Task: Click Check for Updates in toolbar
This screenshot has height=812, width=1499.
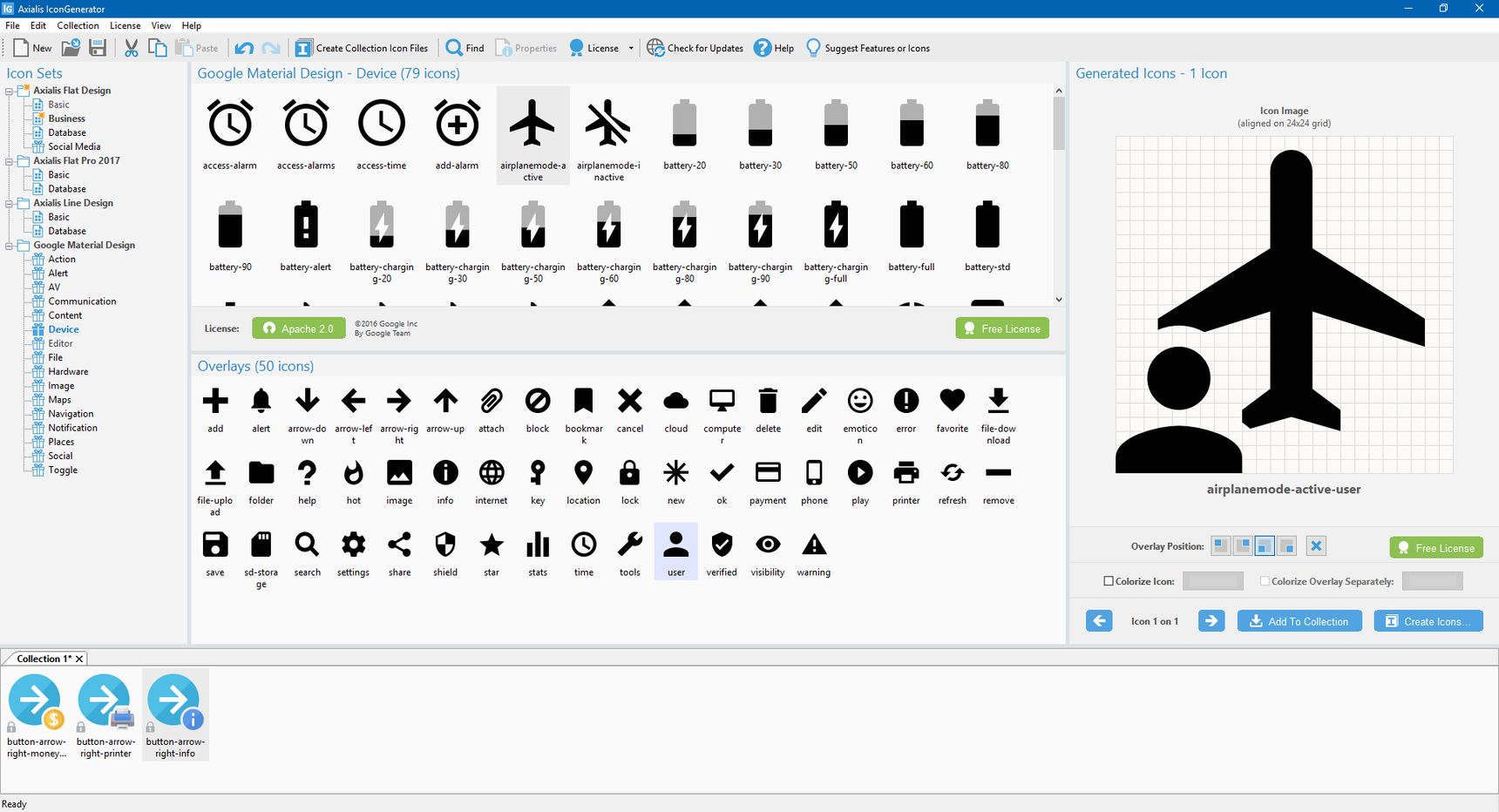Action: (695, 48)
